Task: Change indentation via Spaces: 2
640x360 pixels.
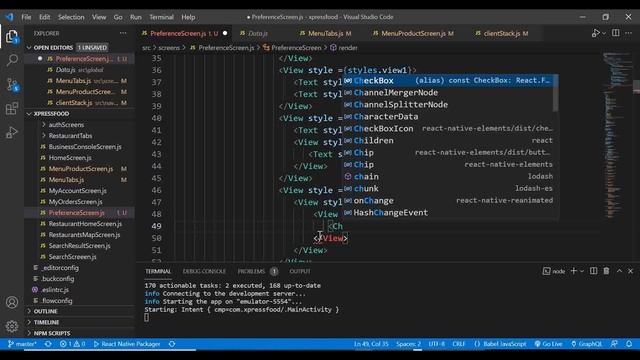Action: tap(408, 344)
